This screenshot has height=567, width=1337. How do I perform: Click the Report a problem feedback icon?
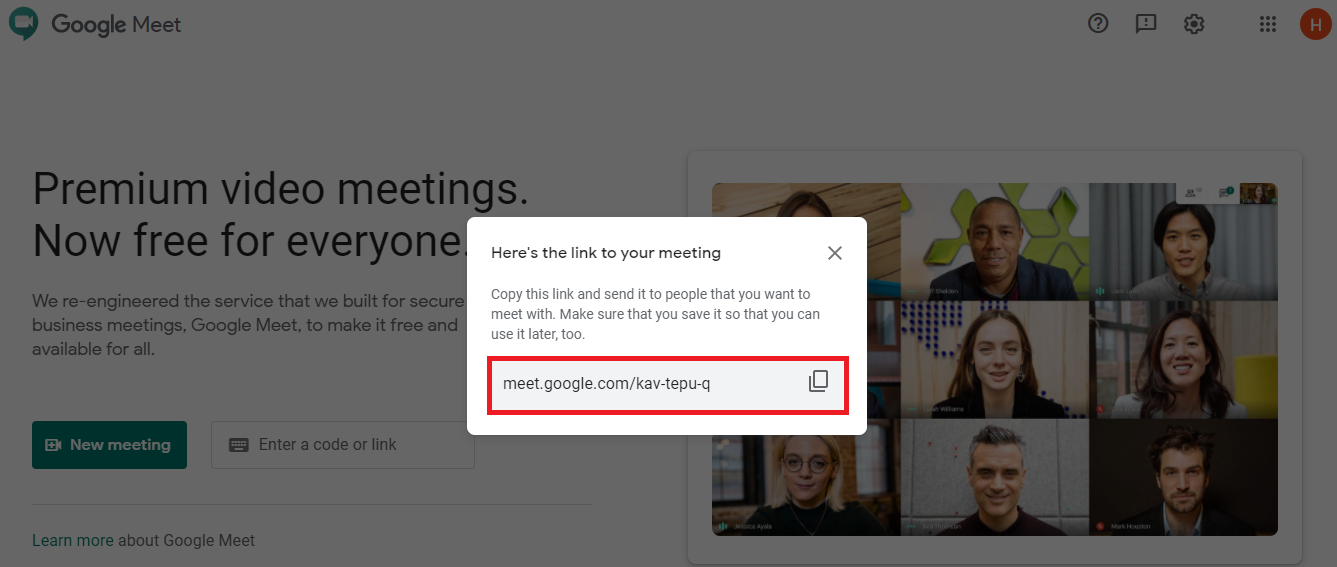[x=1146, y=24]
